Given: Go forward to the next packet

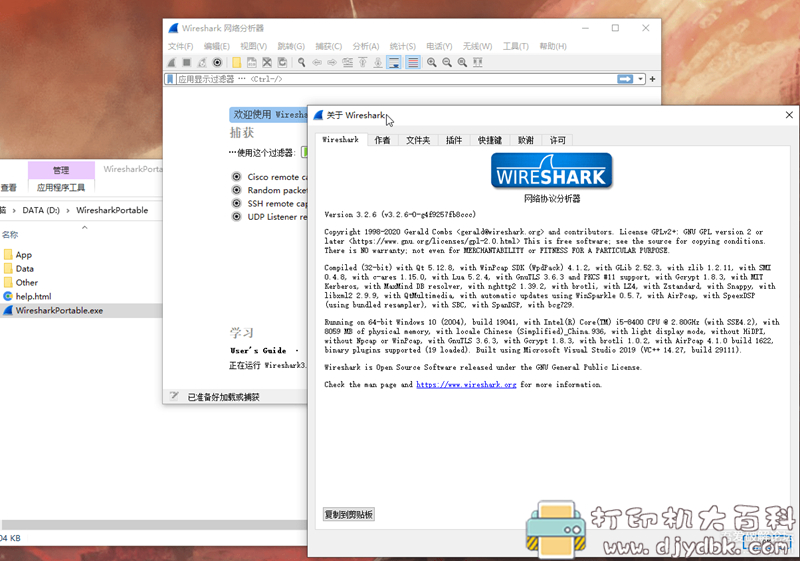Looking at the screenshot, I should coord(332,62).
